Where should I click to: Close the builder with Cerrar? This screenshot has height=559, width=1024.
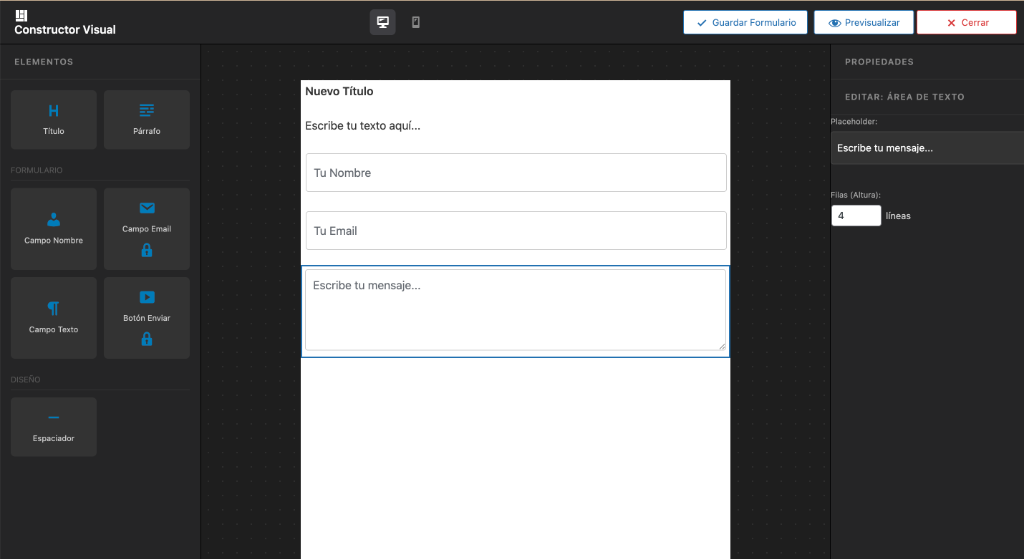point(966,22)
